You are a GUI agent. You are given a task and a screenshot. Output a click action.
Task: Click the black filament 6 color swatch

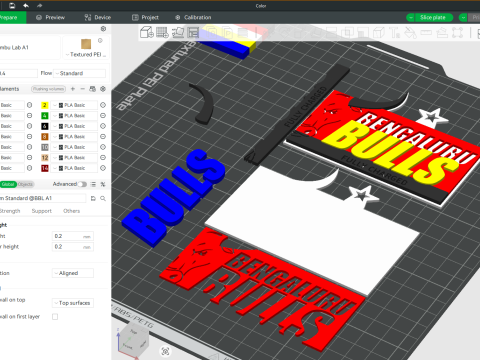[45, 126]
